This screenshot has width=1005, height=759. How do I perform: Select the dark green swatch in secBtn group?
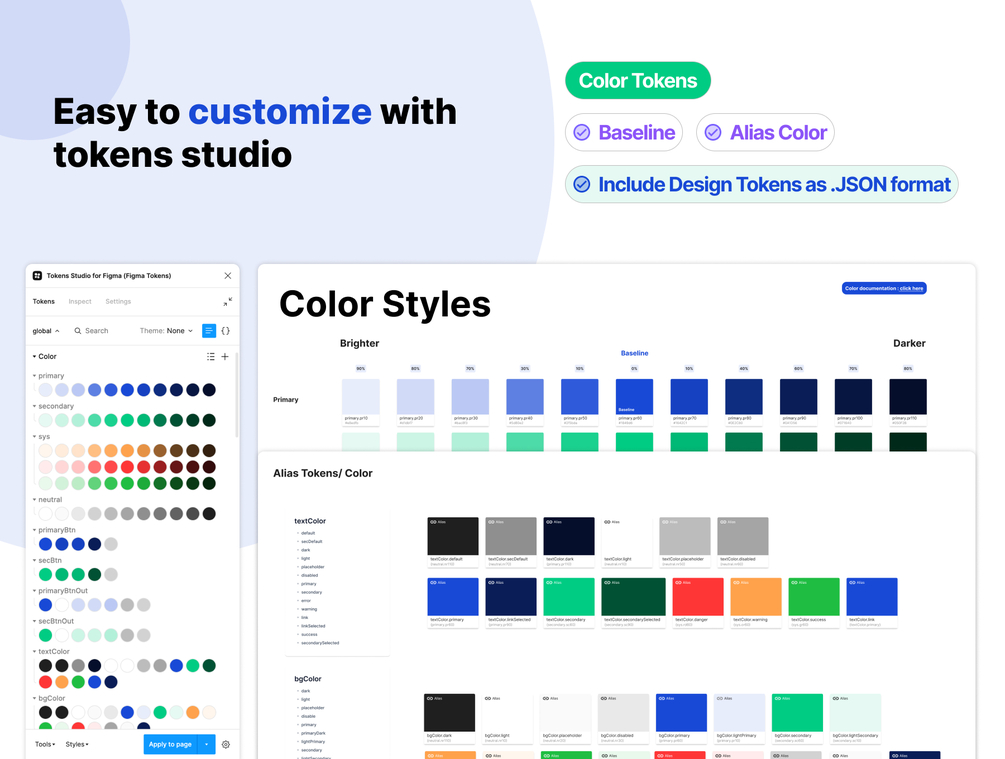(94, 574)
